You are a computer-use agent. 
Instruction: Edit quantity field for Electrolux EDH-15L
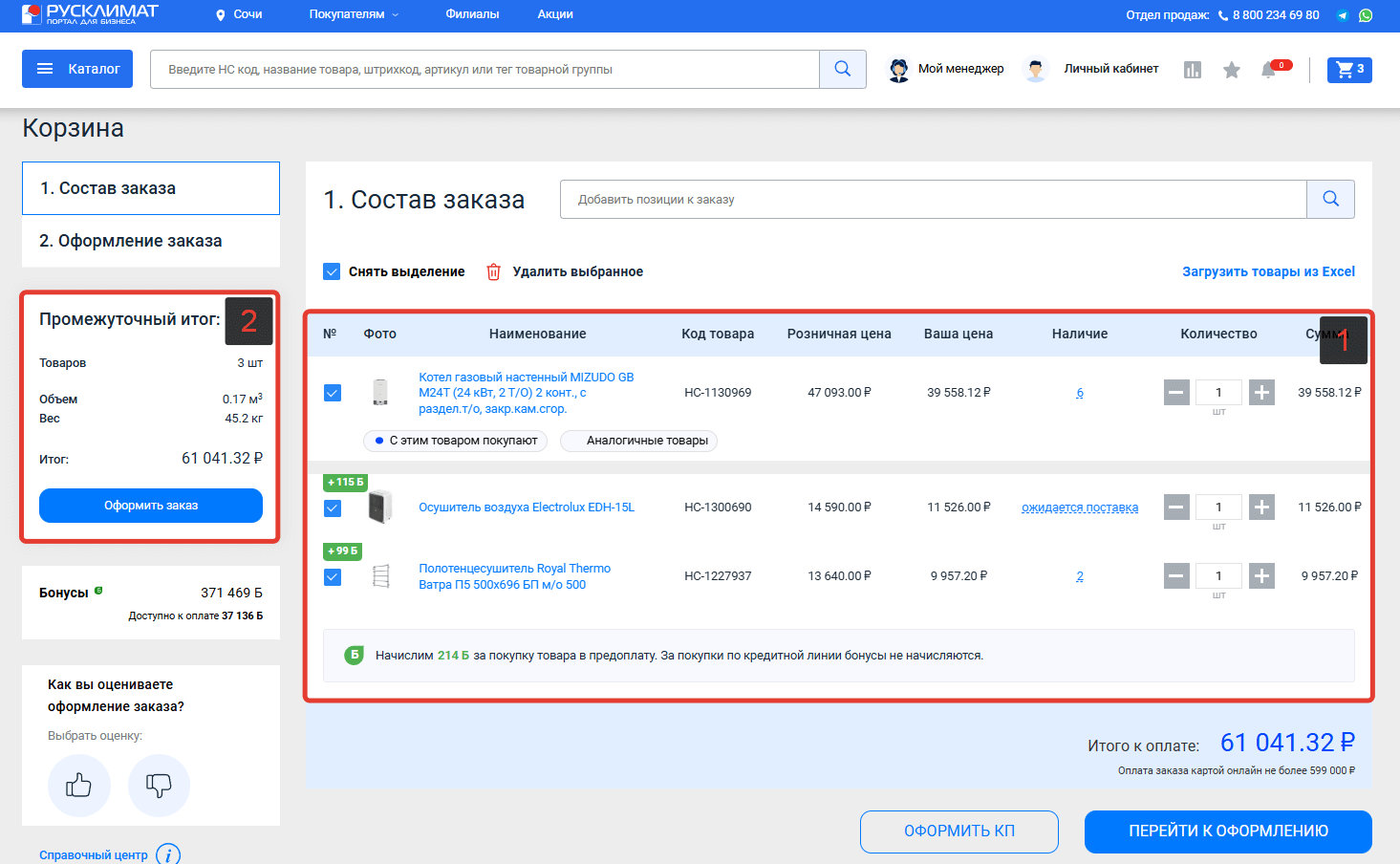click(1218, 507)
